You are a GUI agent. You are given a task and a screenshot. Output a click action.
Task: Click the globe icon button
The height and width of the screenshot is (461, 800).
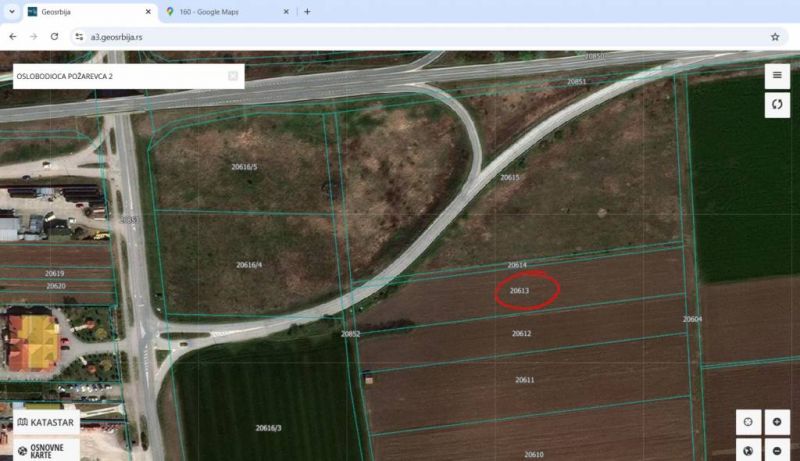click(749, 449)
